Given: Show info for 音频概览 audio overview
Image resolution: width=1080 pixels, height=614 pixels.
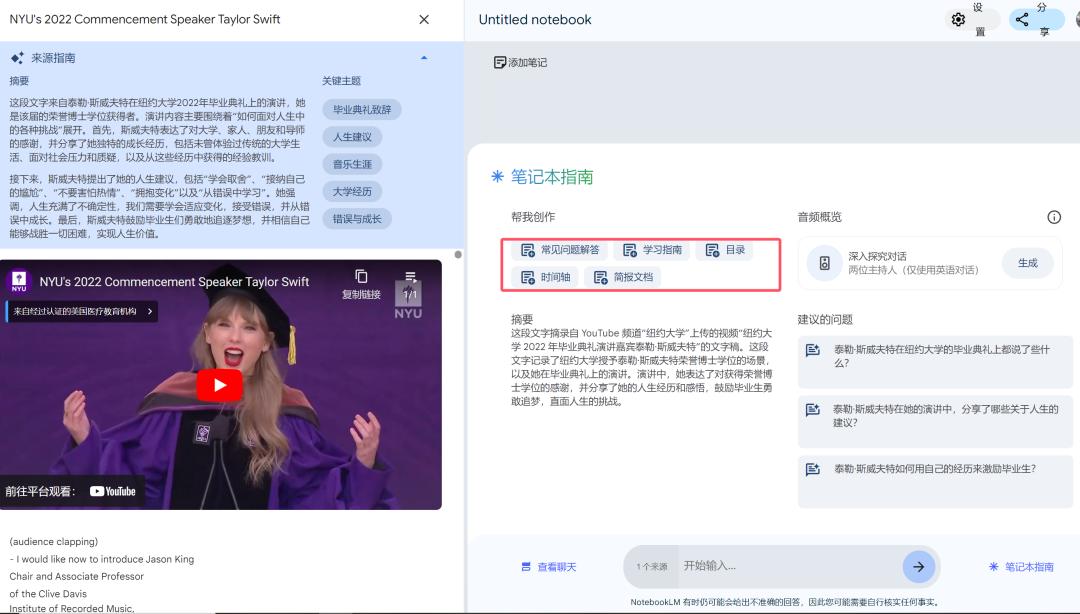Looking at the screenshot, I should click(1053, 216).
